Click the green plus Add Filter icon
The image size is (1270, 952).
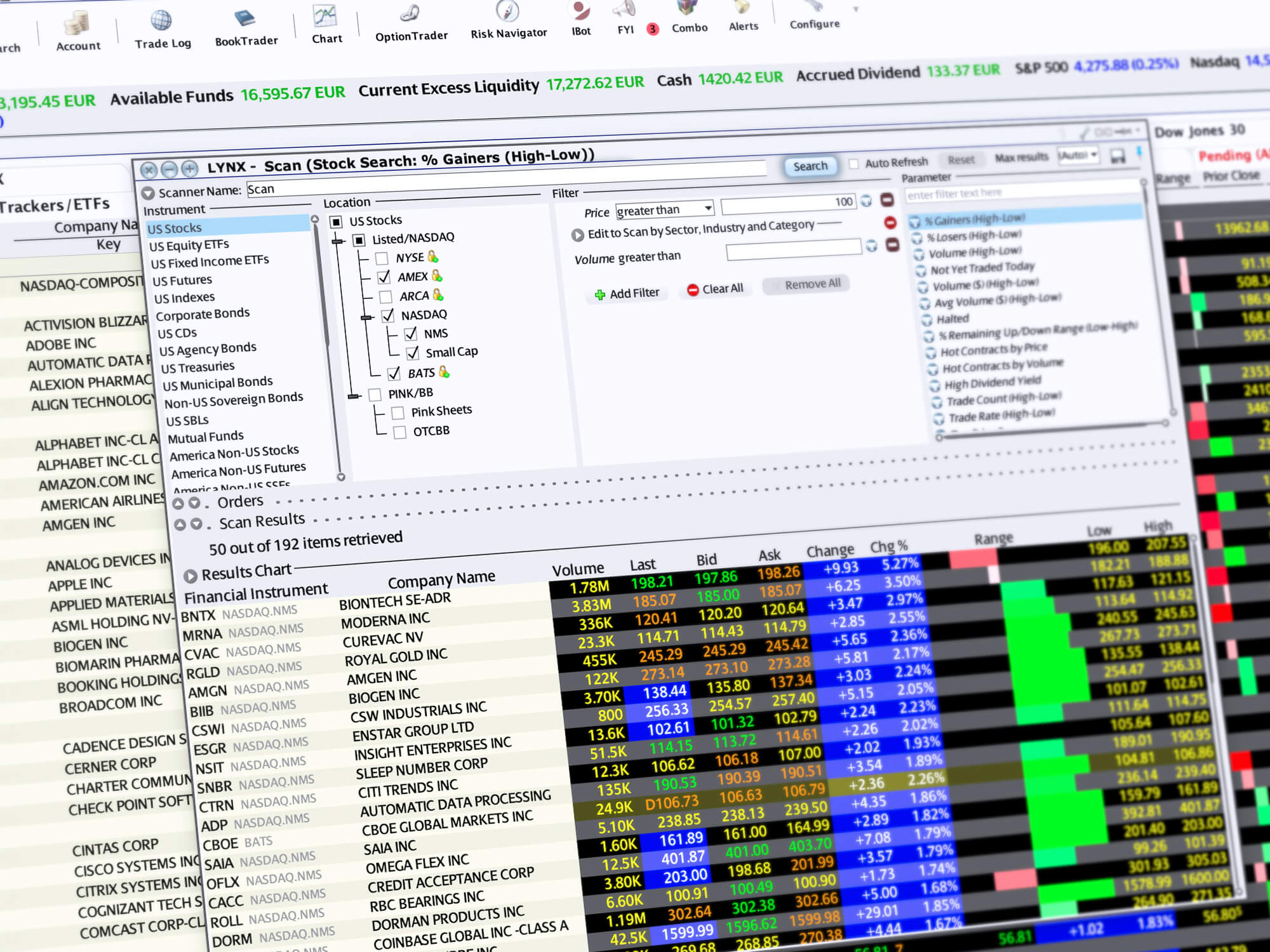[x=599, y=294]
